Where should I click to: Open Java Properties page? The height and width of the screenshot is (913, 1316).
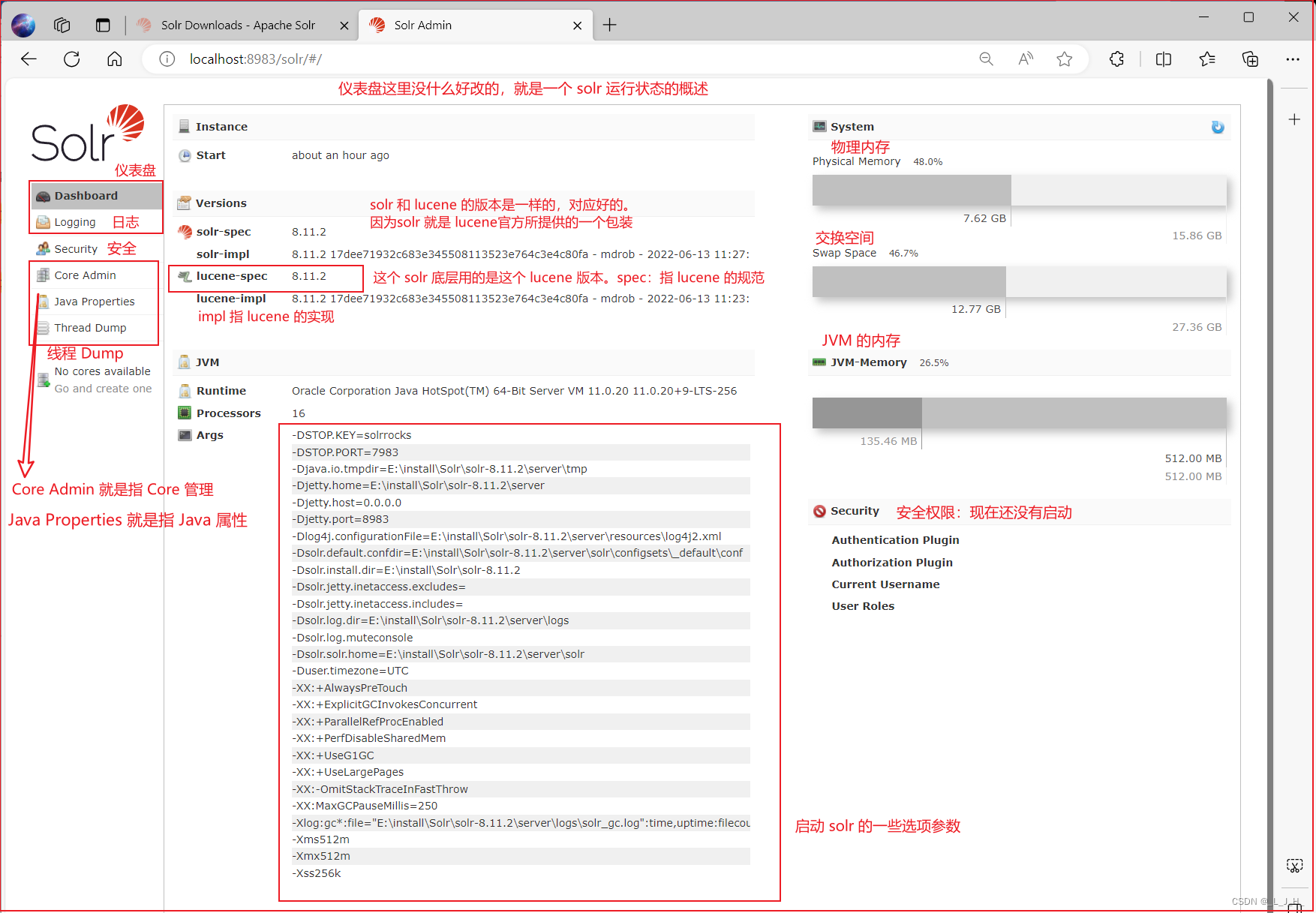click(x=94, y=302)
